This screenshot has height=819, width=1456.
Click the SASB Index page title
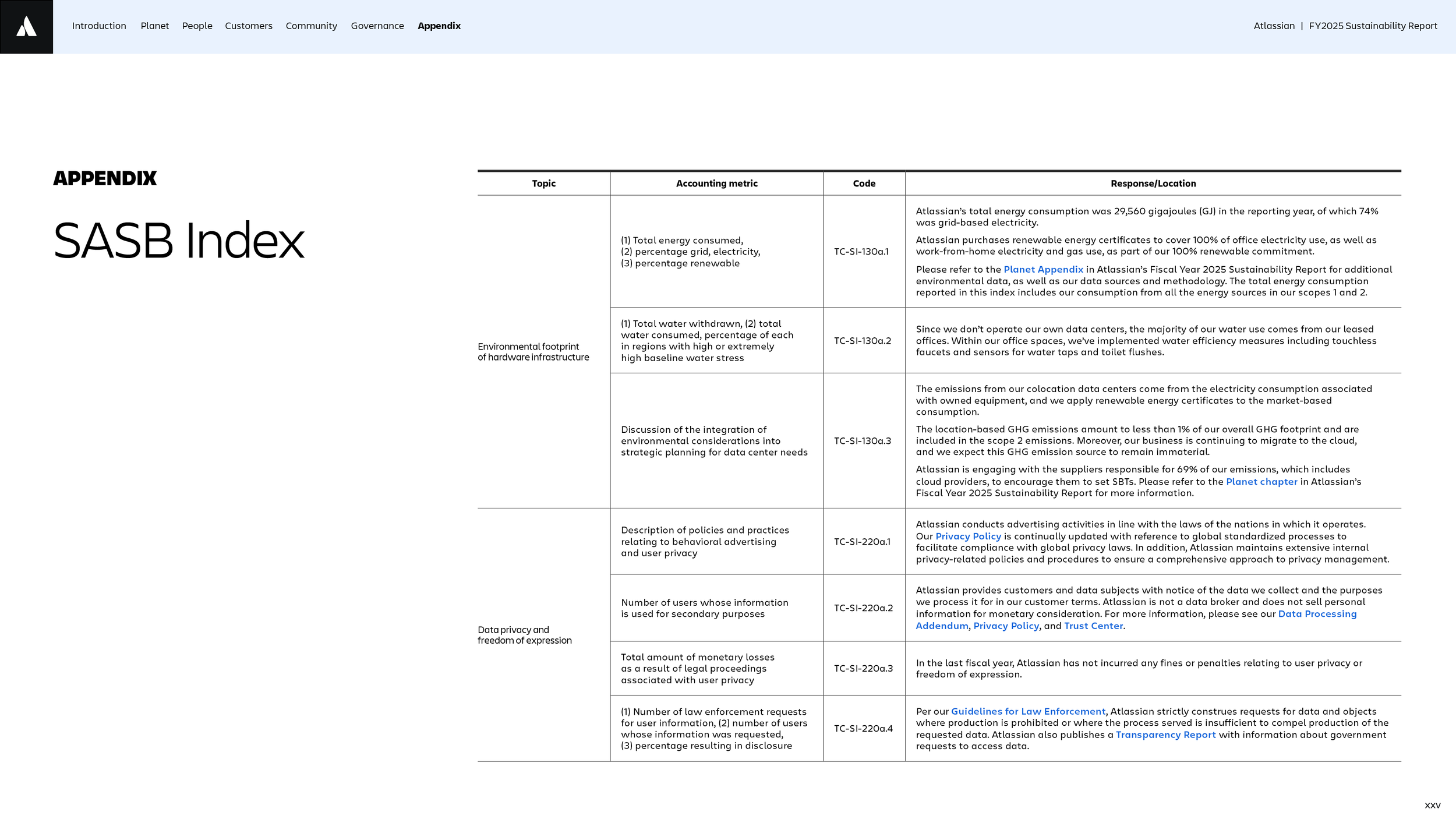point(179,241)
